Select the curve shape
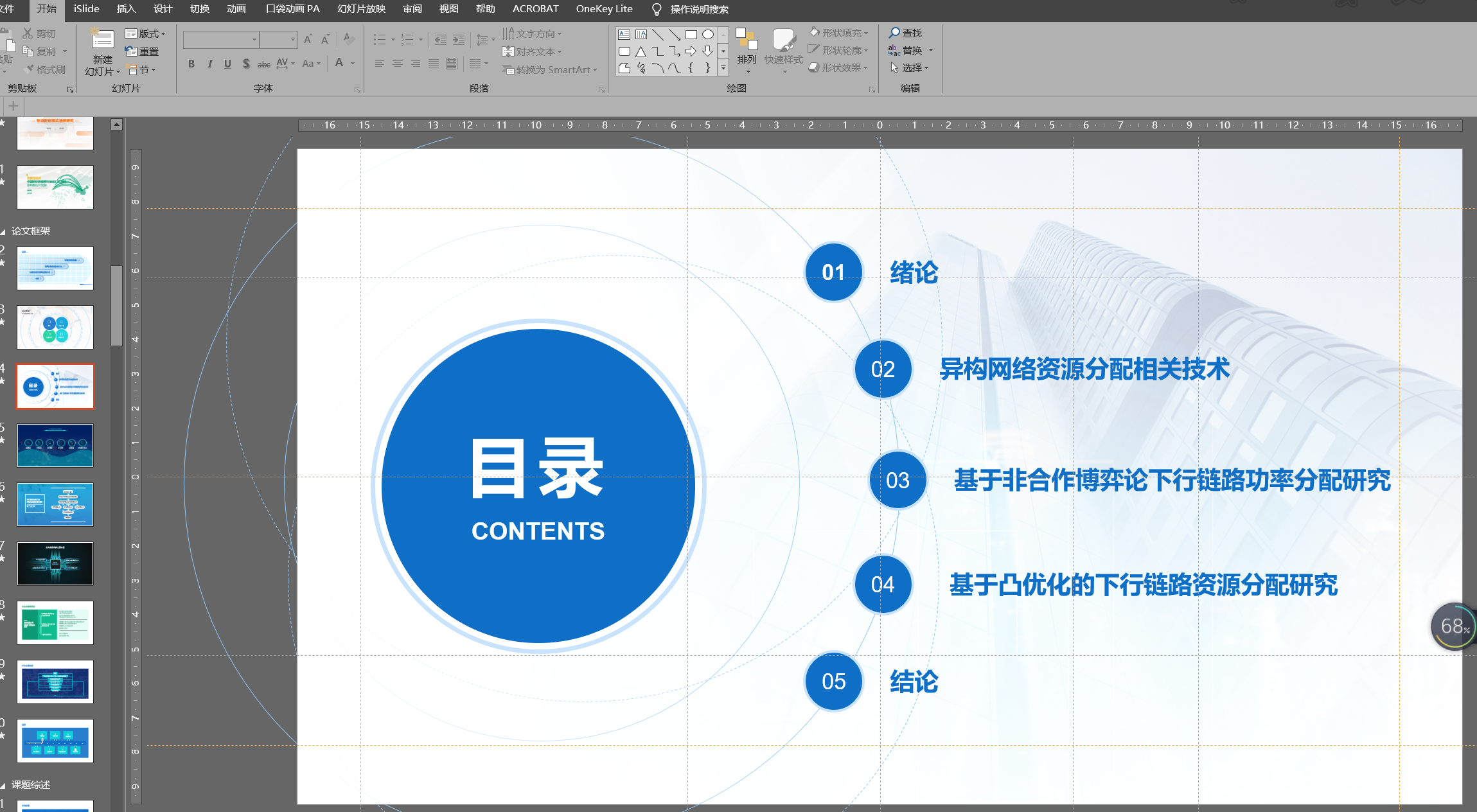Image resolution: width=1477 pixels, height=812 pixels. click(x=675, y=68)
